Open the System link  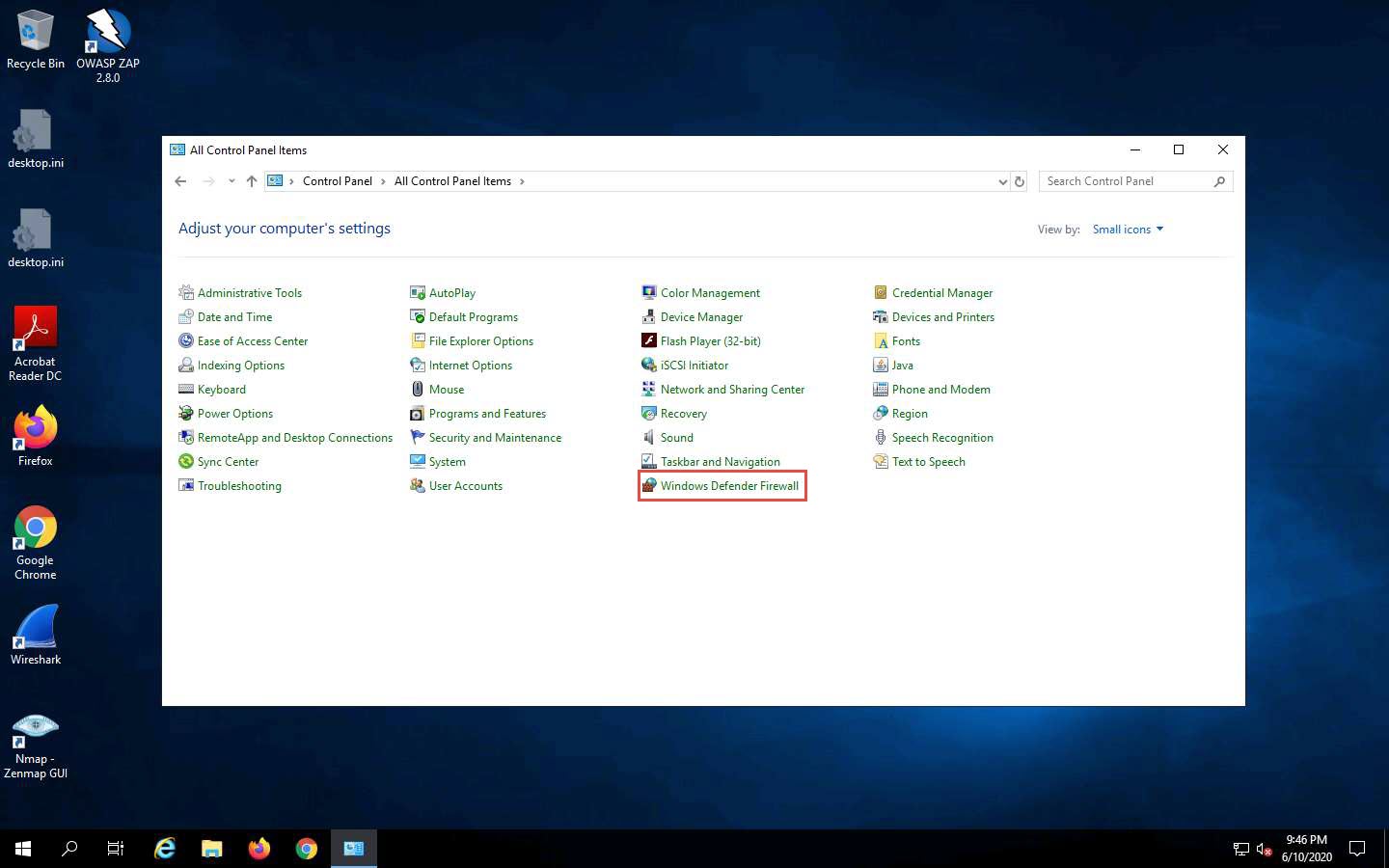click(x=447, y=462)
